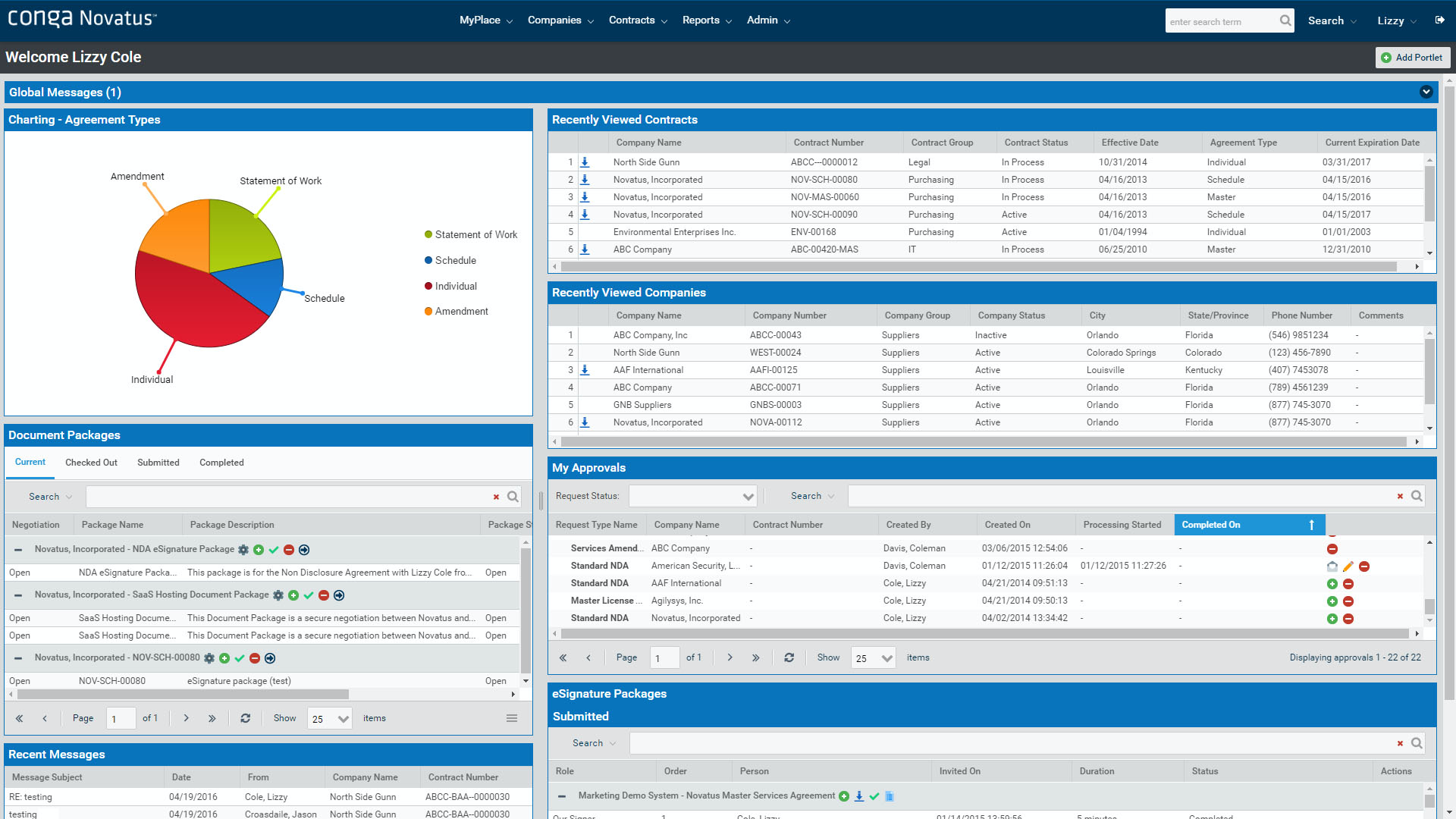The width and height of the screenshot is (1456, 819).
Task: Click Recently Viewed Contracts horizontal scrollbar
Action: tap(978, 267)
